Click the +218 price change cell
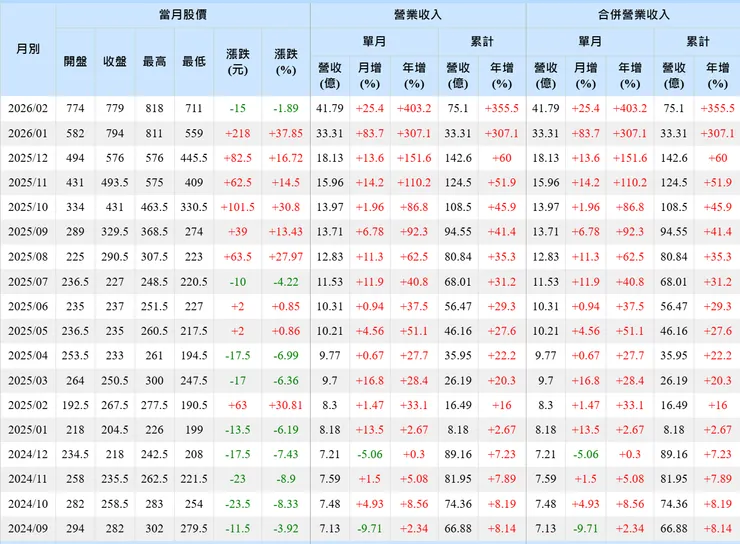The image size is (740, 544). 237,134
